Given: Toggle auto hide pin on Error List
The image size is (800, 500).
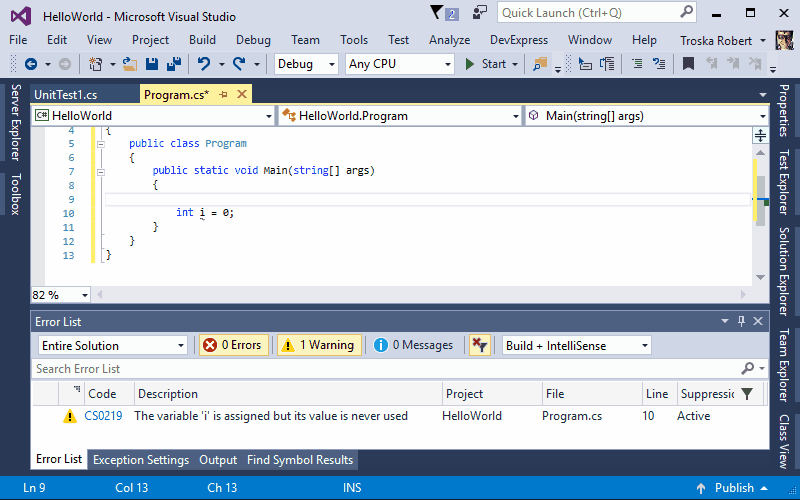Looking at the screenshot, I should pos(741,321).
